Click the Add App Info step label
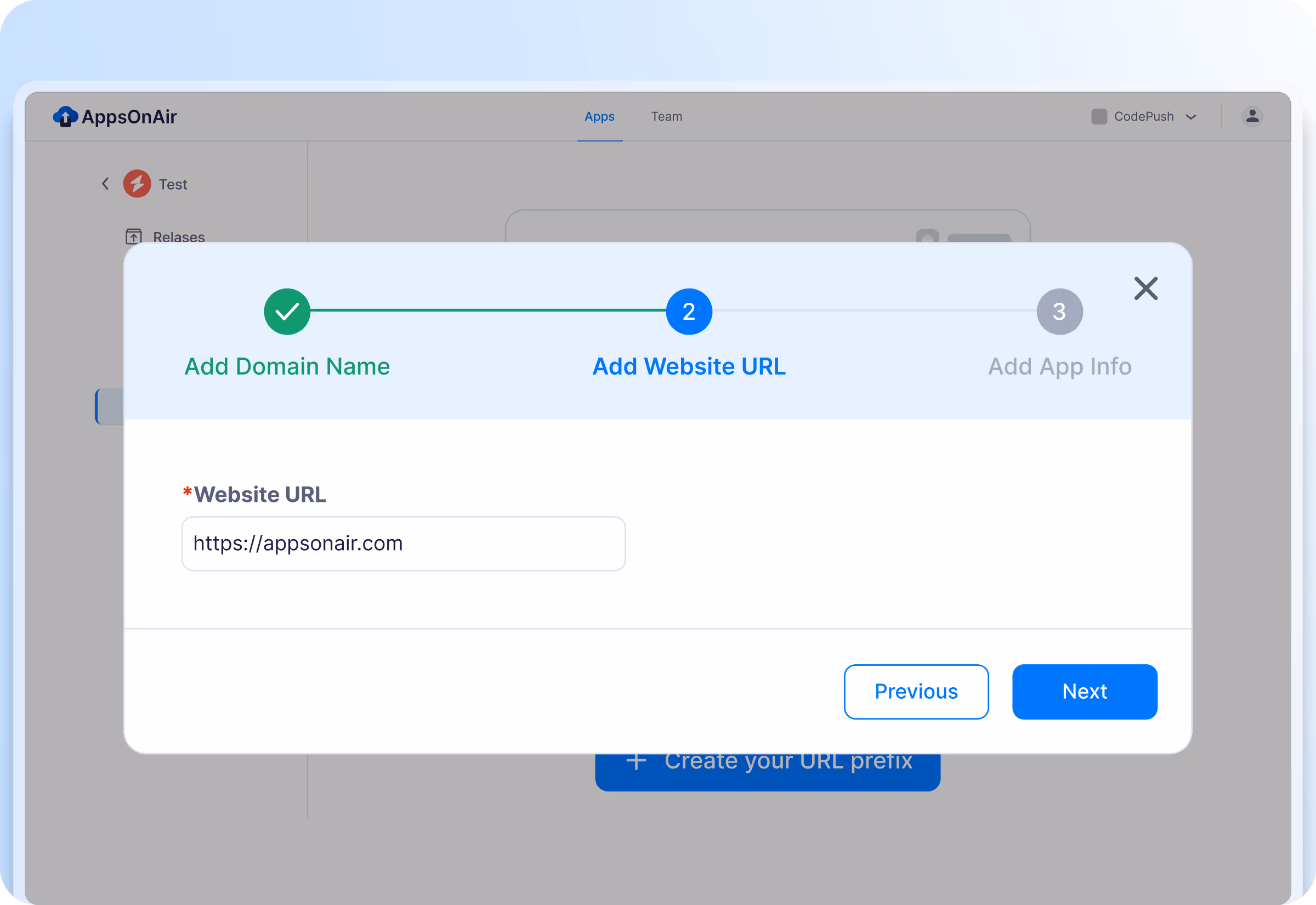 pyautogui.click(x=1060, y=367)
